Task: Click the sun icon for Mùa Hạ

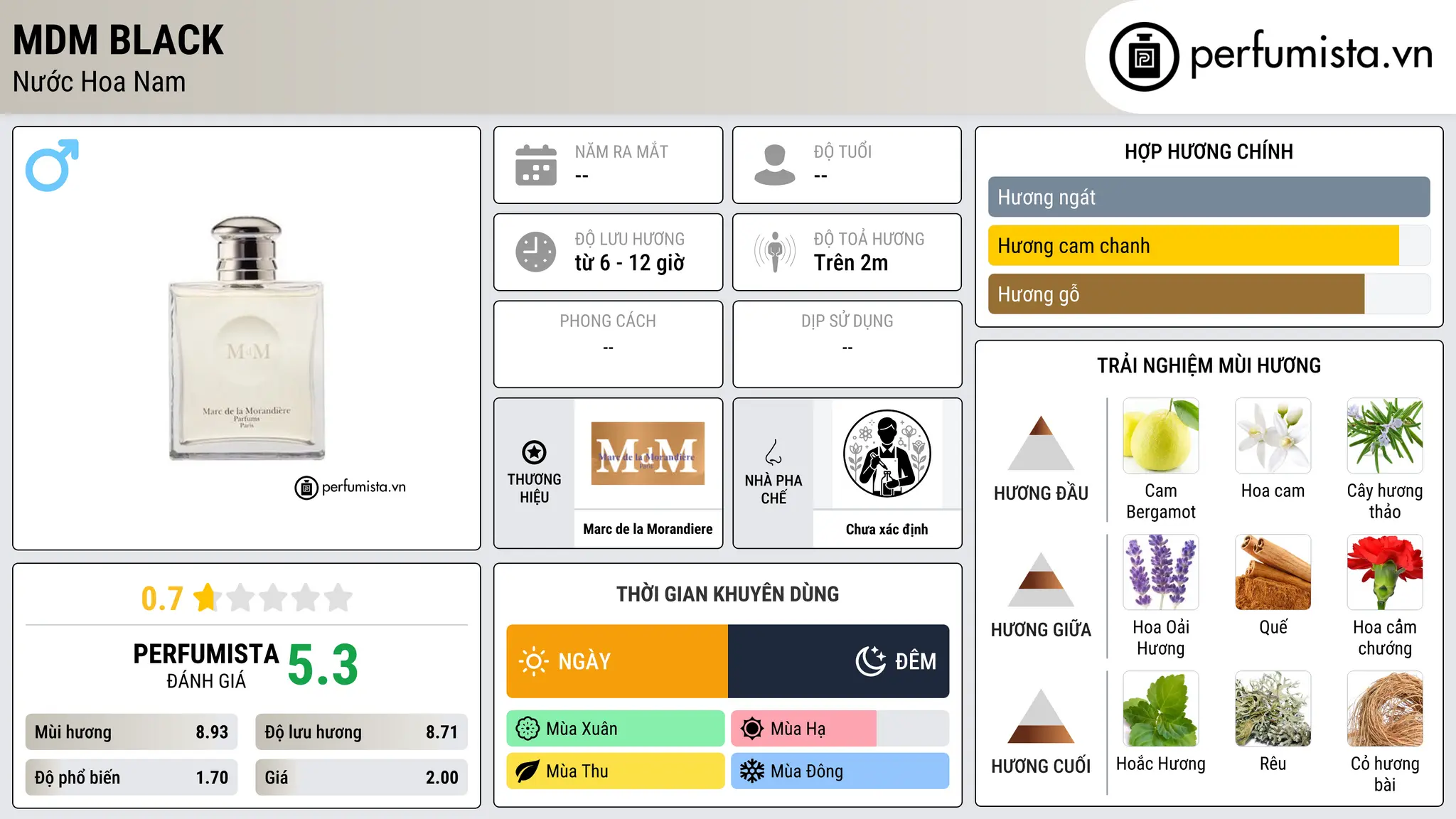Action: tap(752, 729)
